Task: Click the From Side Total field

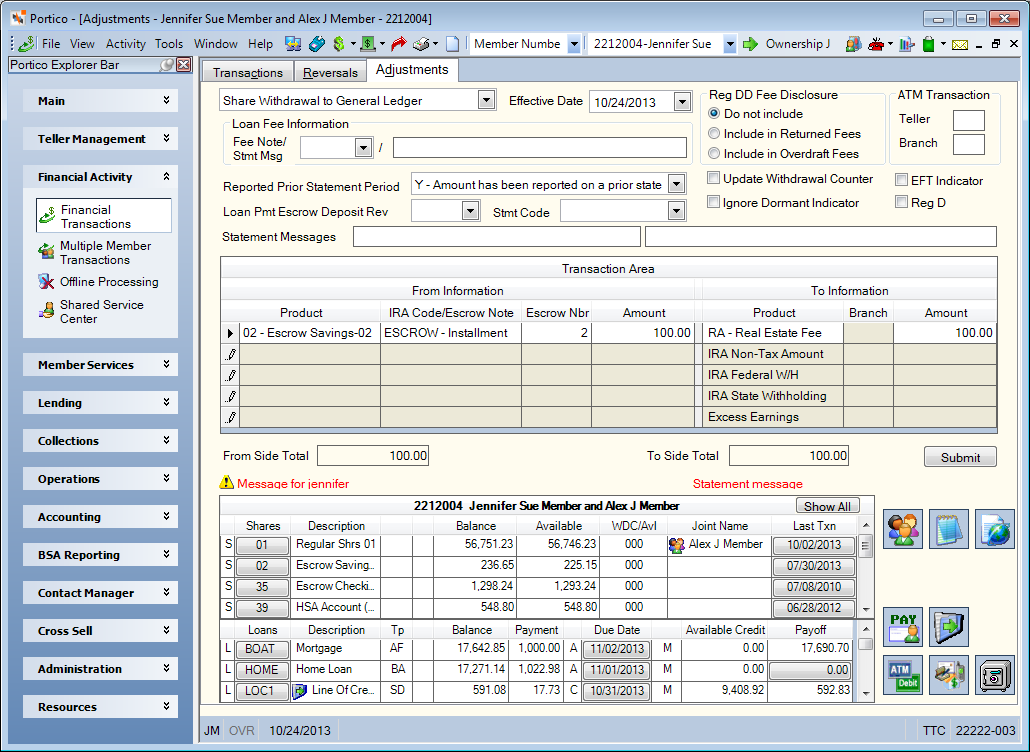Action: coord(373,456)
